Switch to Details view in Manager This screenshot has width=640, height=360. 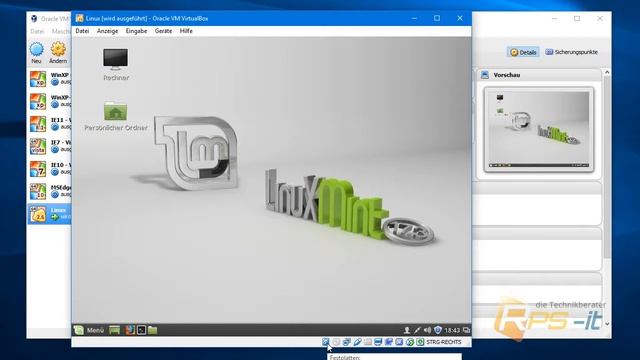coord(523,52)
